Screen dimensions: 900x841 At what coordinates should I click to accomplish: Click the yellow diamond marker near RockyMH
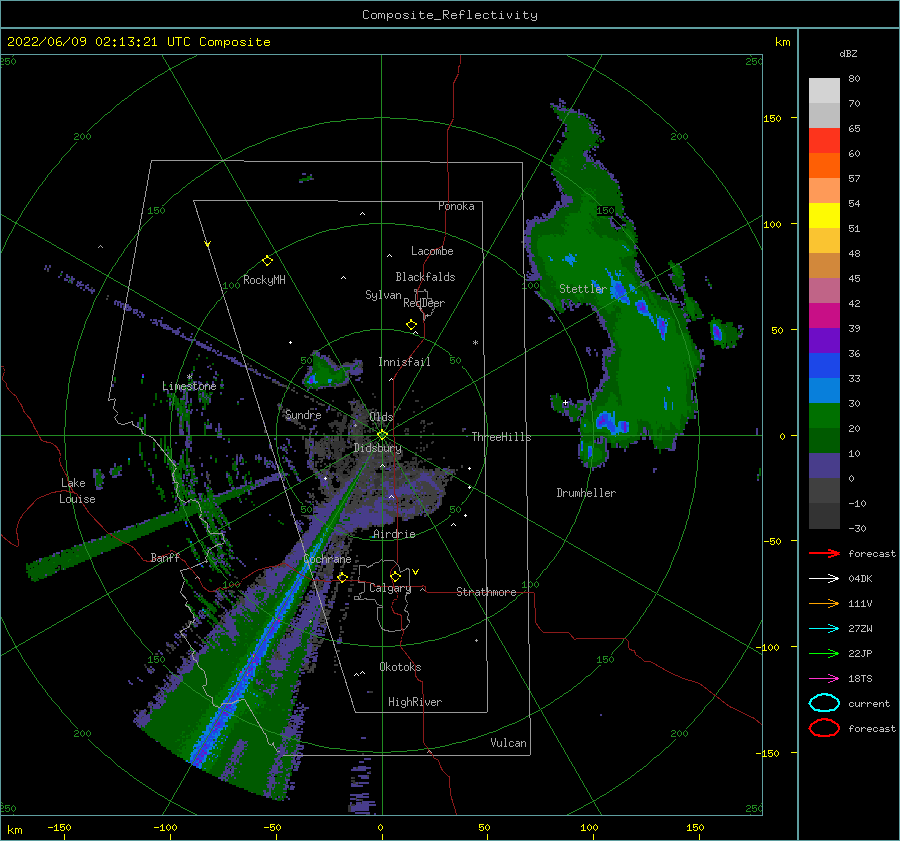[x=267, y=261]
